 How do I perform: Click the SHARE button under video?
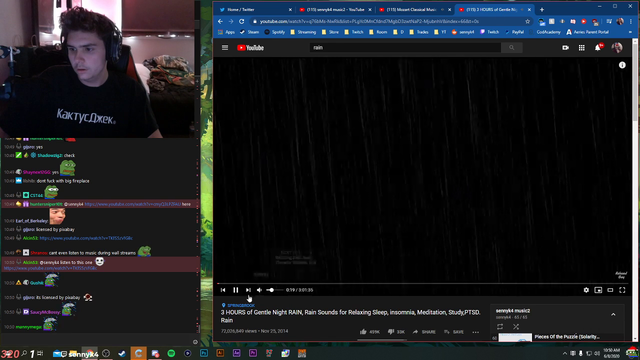click(424, 331)
